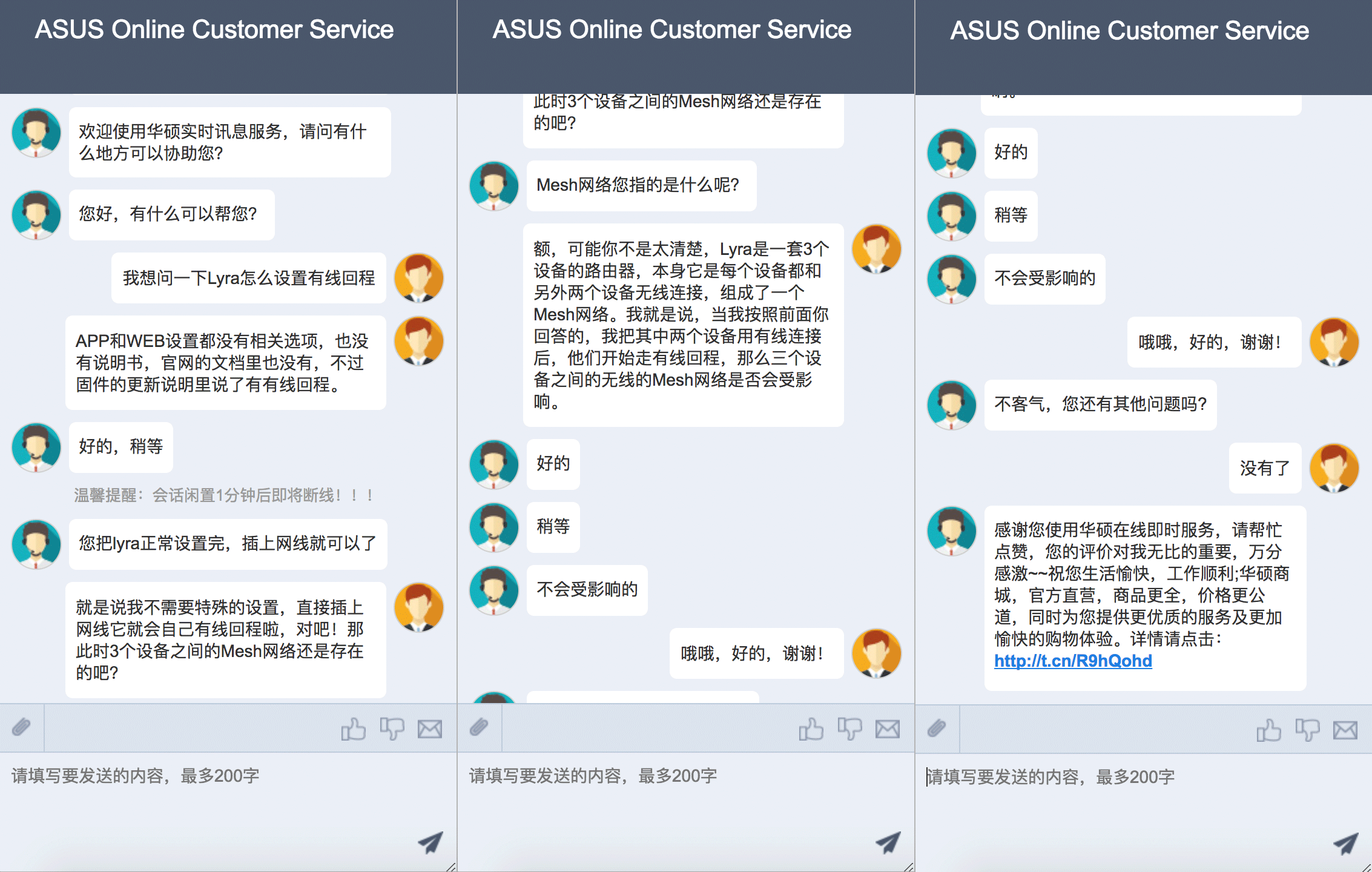This screenshot has height=872, width=1372.
Task: Give a thumbs up in the left chat
Action: [x=354, y=728]
